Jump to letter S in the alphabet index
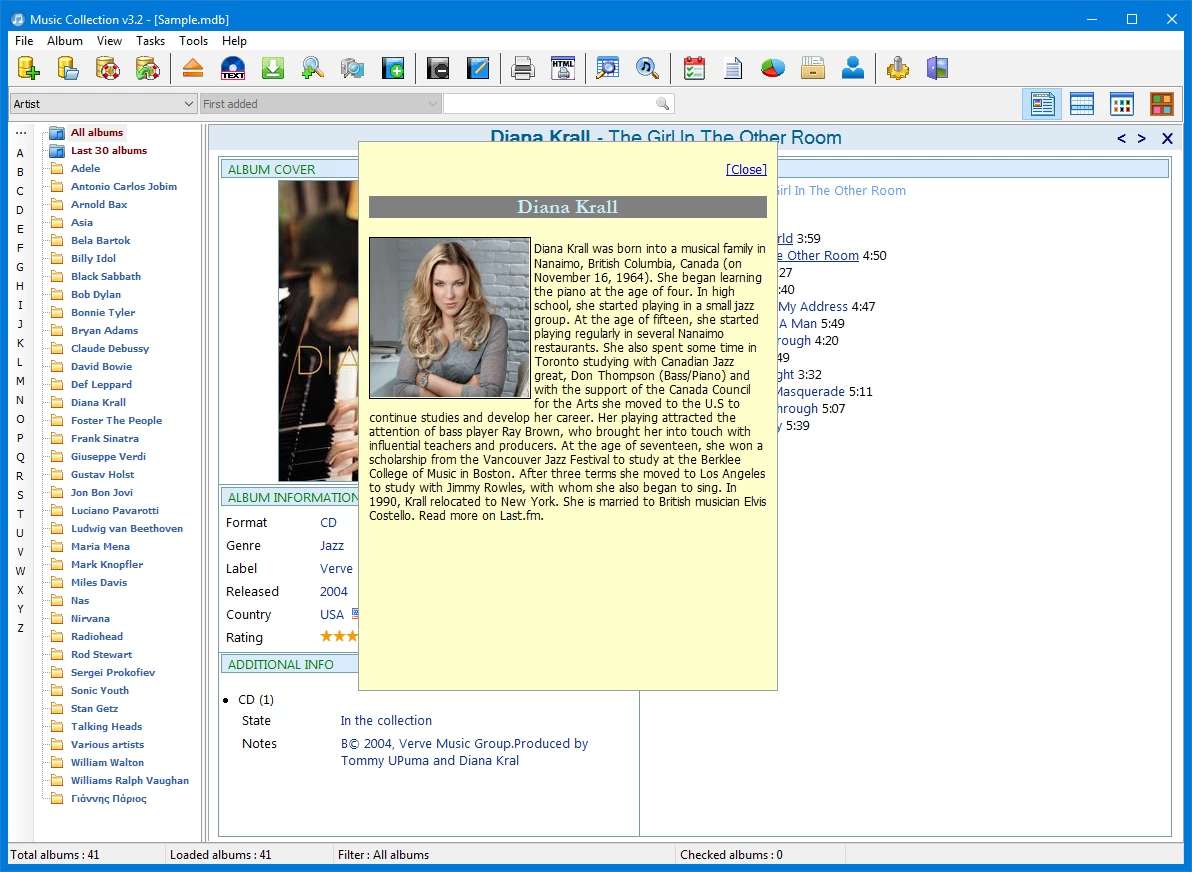This screenshot has width=1192, height=872. [x=21, y=495]
